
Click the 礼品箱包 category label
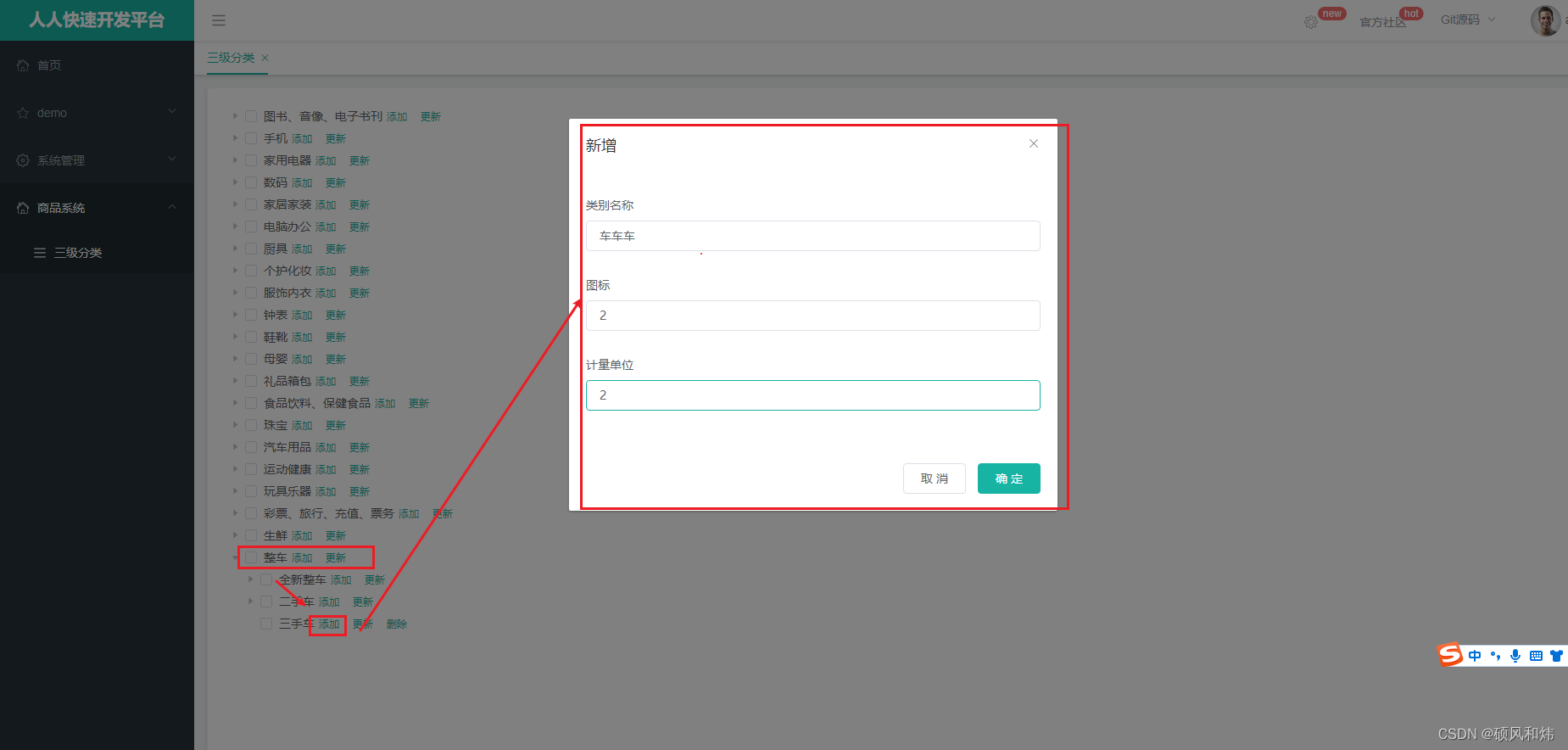click(x=287, y=381)
